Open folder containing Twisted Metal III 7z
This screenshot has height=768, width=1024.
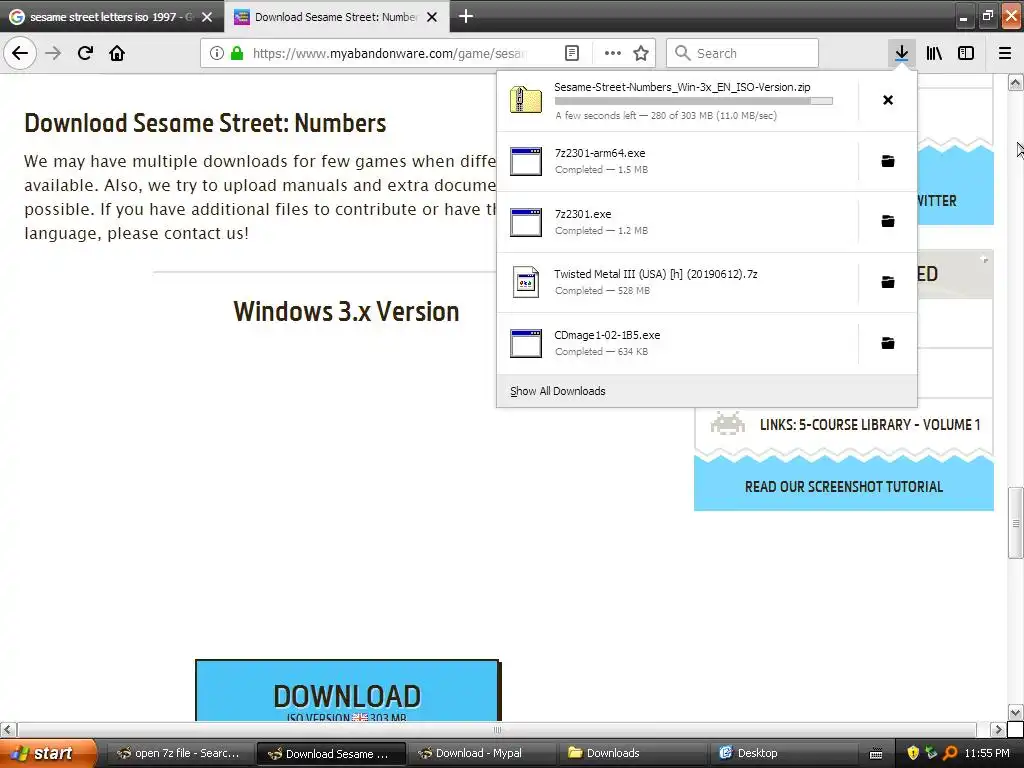coord(888,282)
